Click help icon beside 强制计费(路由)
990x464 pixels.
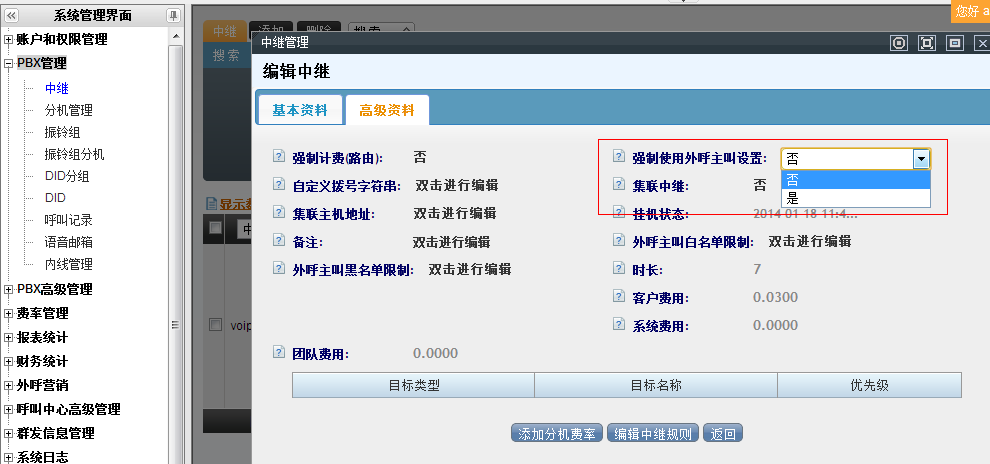tap(279, 157)
